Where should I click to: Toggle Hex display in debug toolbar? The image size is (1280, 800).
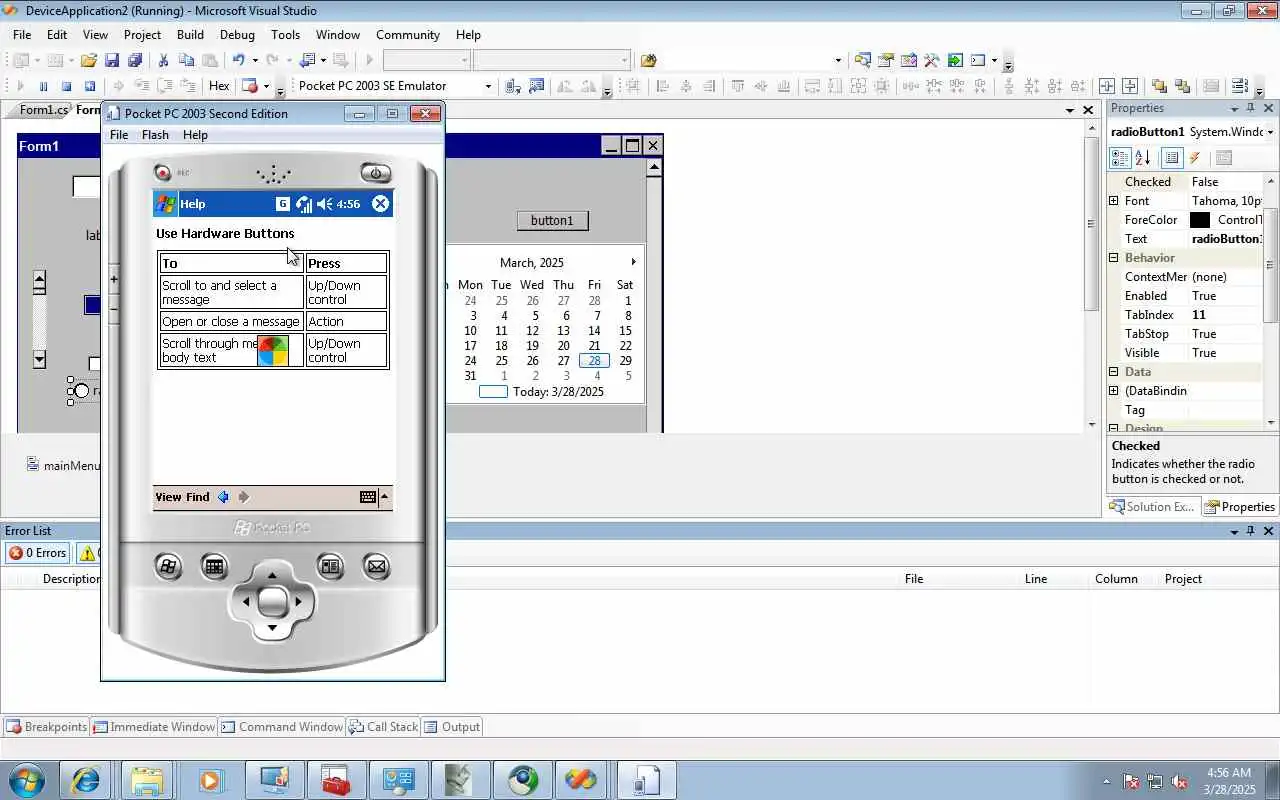click(x=219, y=86)
